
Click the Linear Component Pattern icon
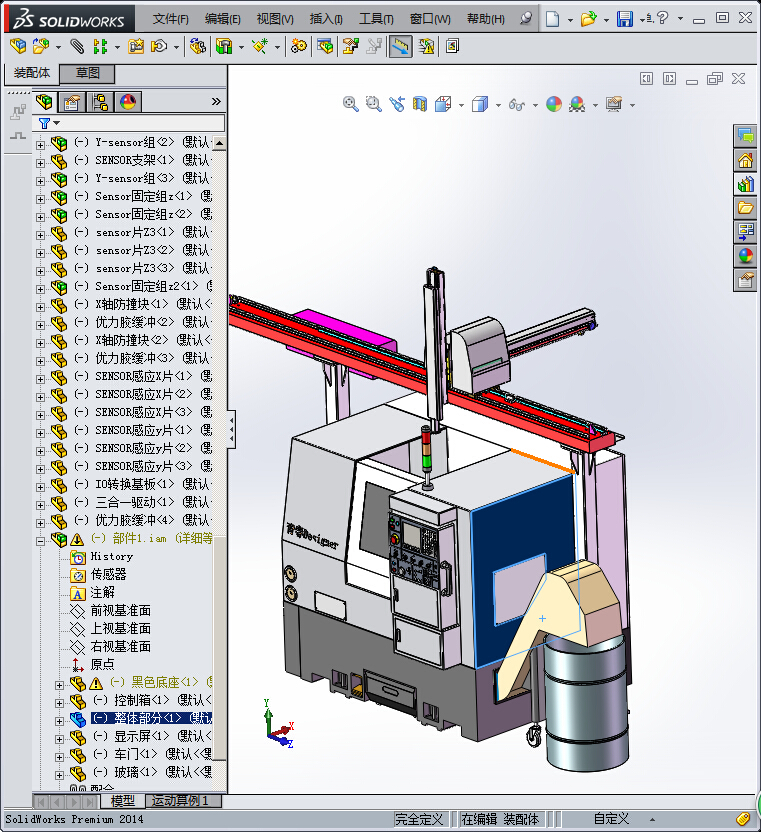click(100, 47)
